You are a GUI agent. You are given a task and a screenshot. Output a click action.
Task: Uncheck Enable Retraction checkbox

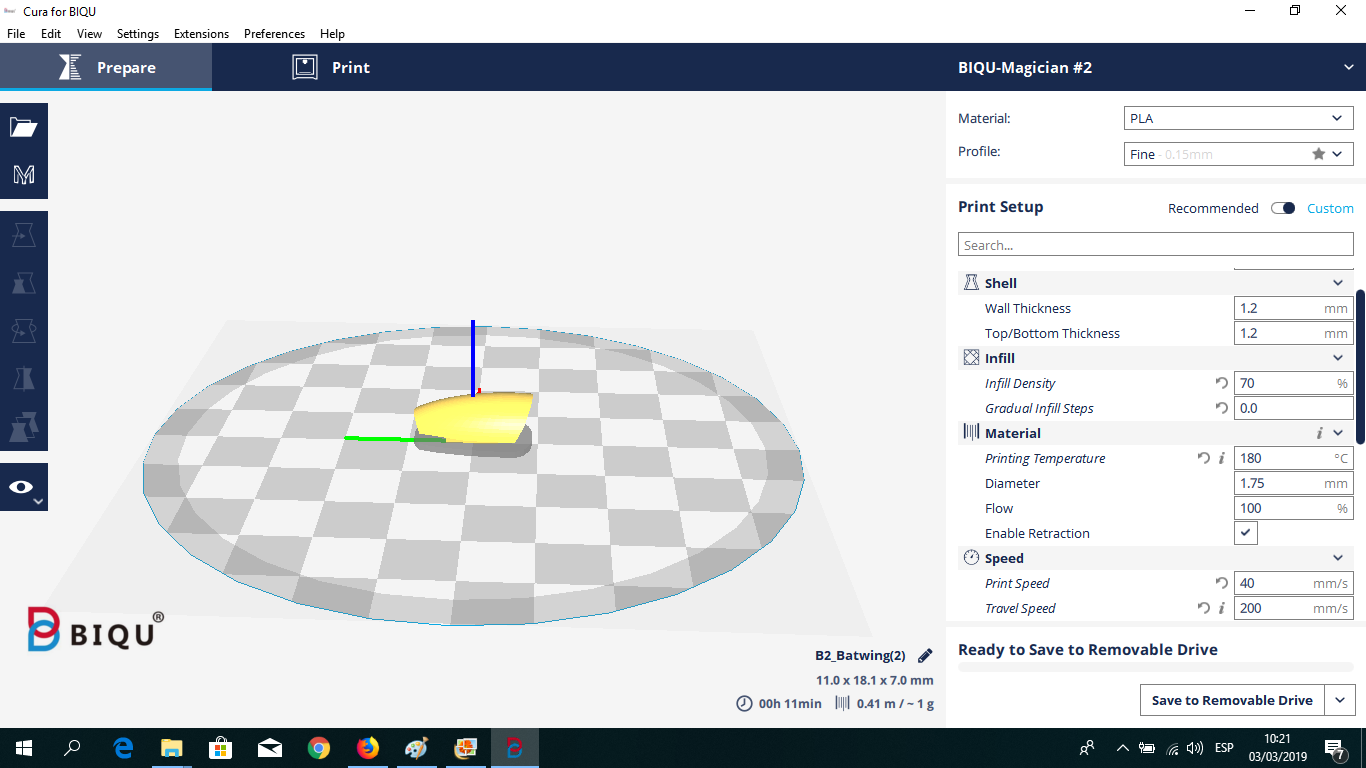point(1246,533)
